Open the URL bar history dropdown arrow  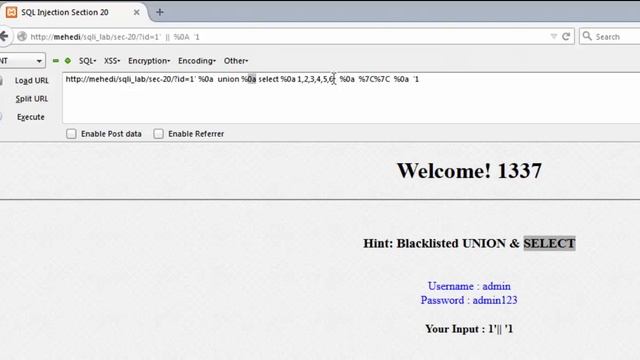pos(553,37)
